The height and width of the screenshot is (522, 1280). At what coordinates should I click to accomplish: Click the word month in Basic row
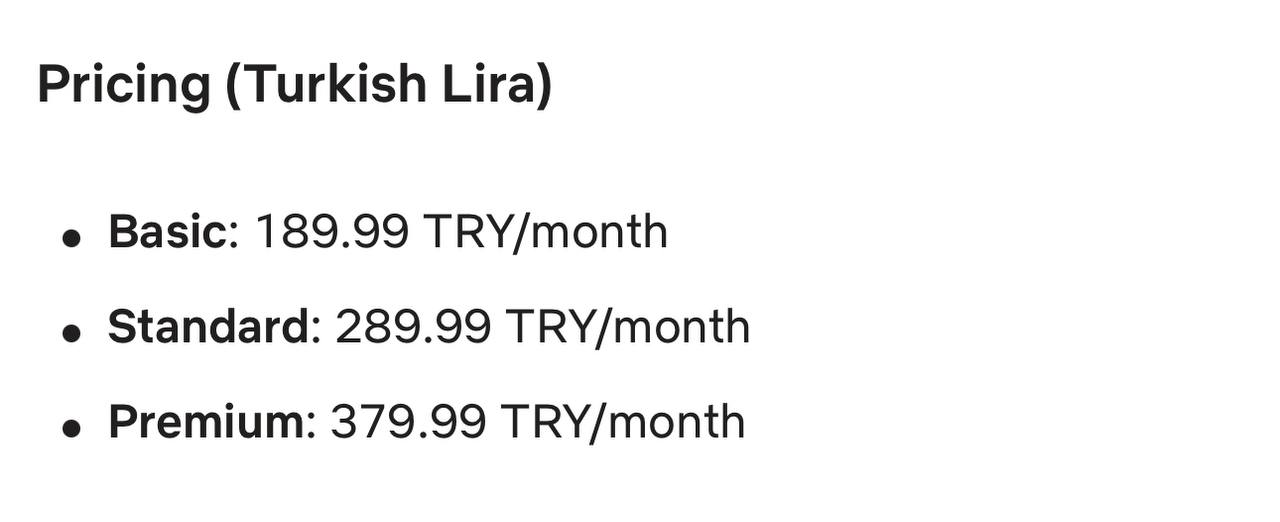[598, 232]
